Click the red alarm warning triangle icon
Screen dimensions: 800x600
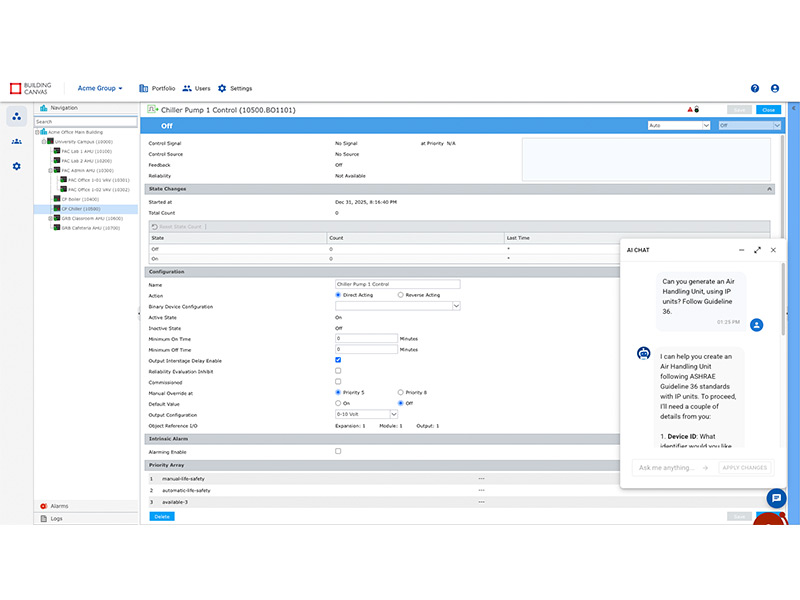point(689,109)
